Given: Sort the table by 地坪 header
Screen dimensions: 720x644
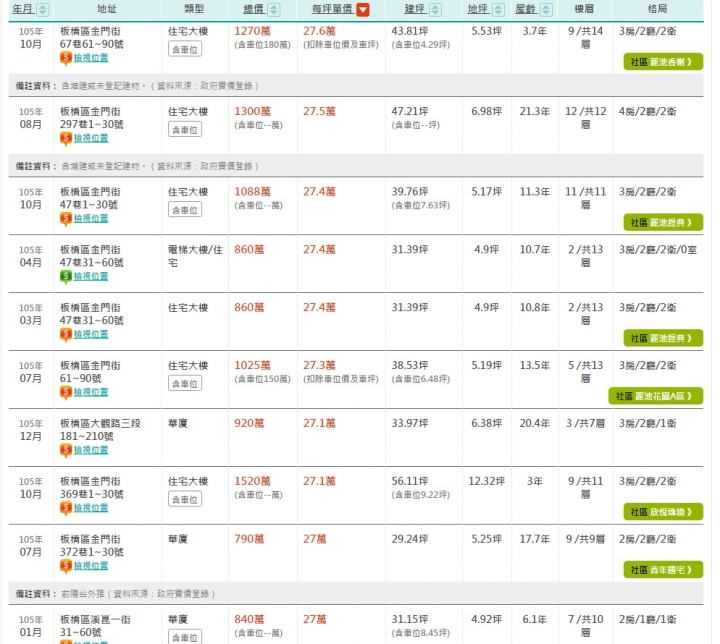Looking at the screenshot, I should tap(478, 9).
